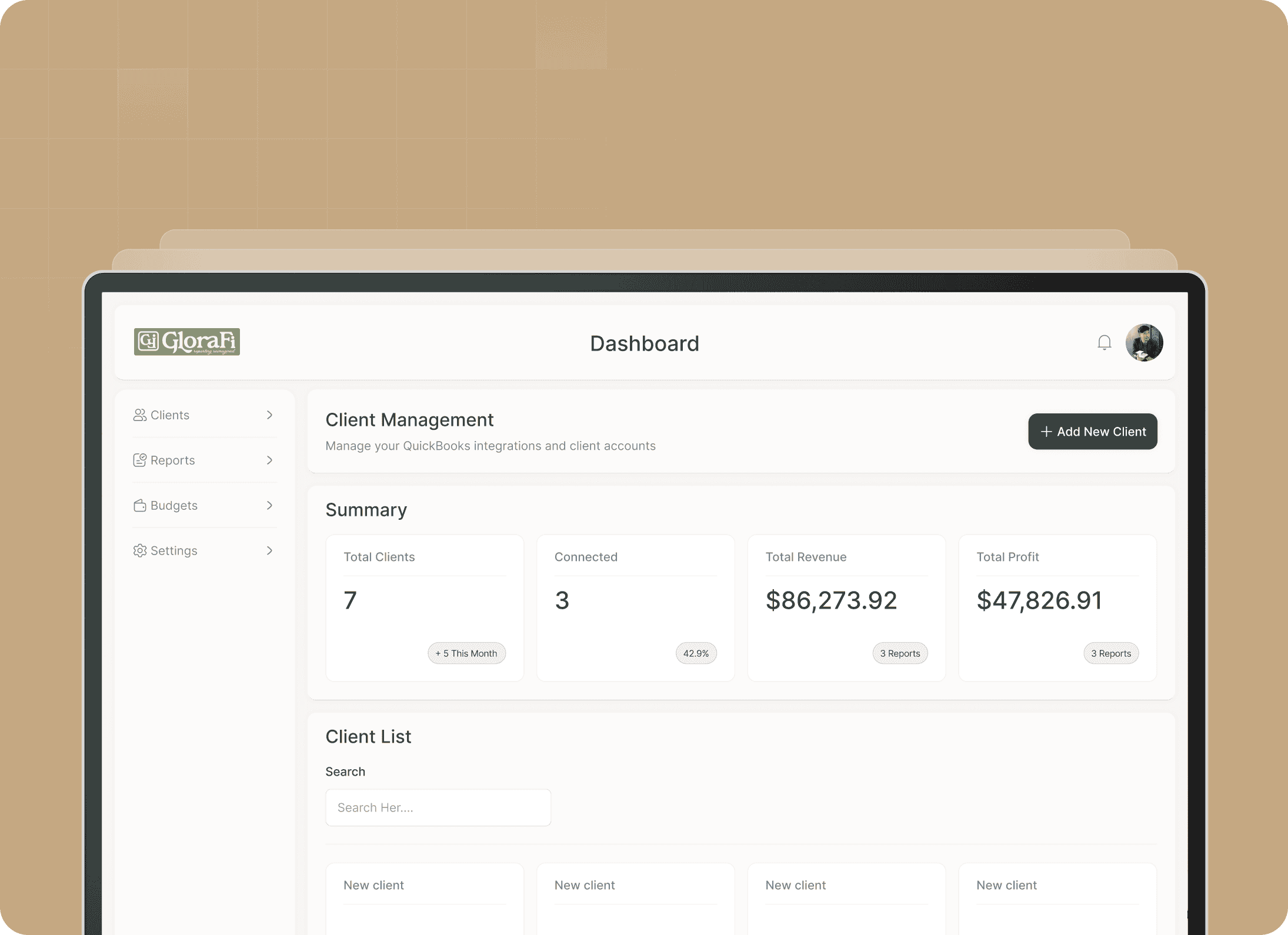
Task: Click the 42.9% connected badge
Action: 696,653
